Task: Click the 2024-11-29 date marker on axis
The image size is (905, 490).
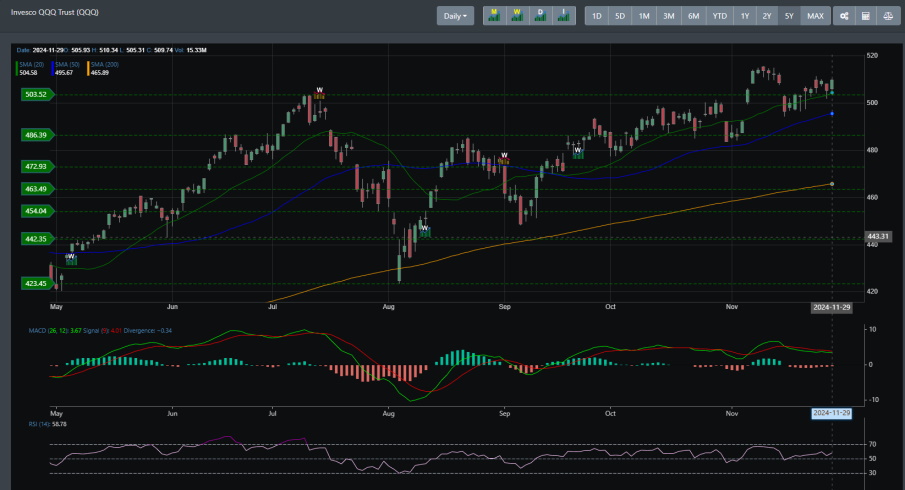Action: click(830, 309)
